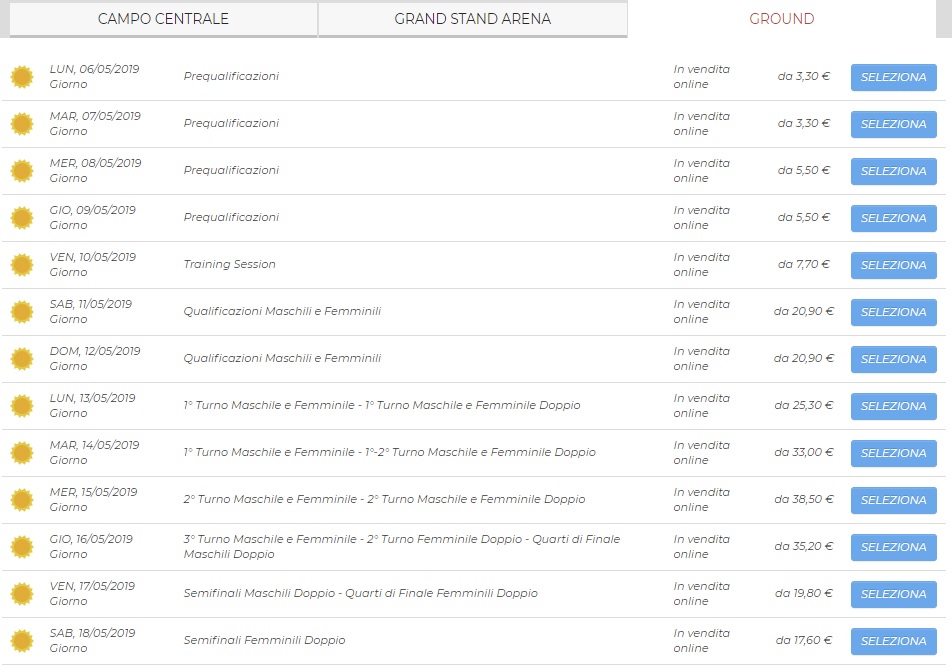Click Seleziona for GIO 09/05/2019 Prequalificazioni
Screen dimensions: 952x666
tap(893, 218)
